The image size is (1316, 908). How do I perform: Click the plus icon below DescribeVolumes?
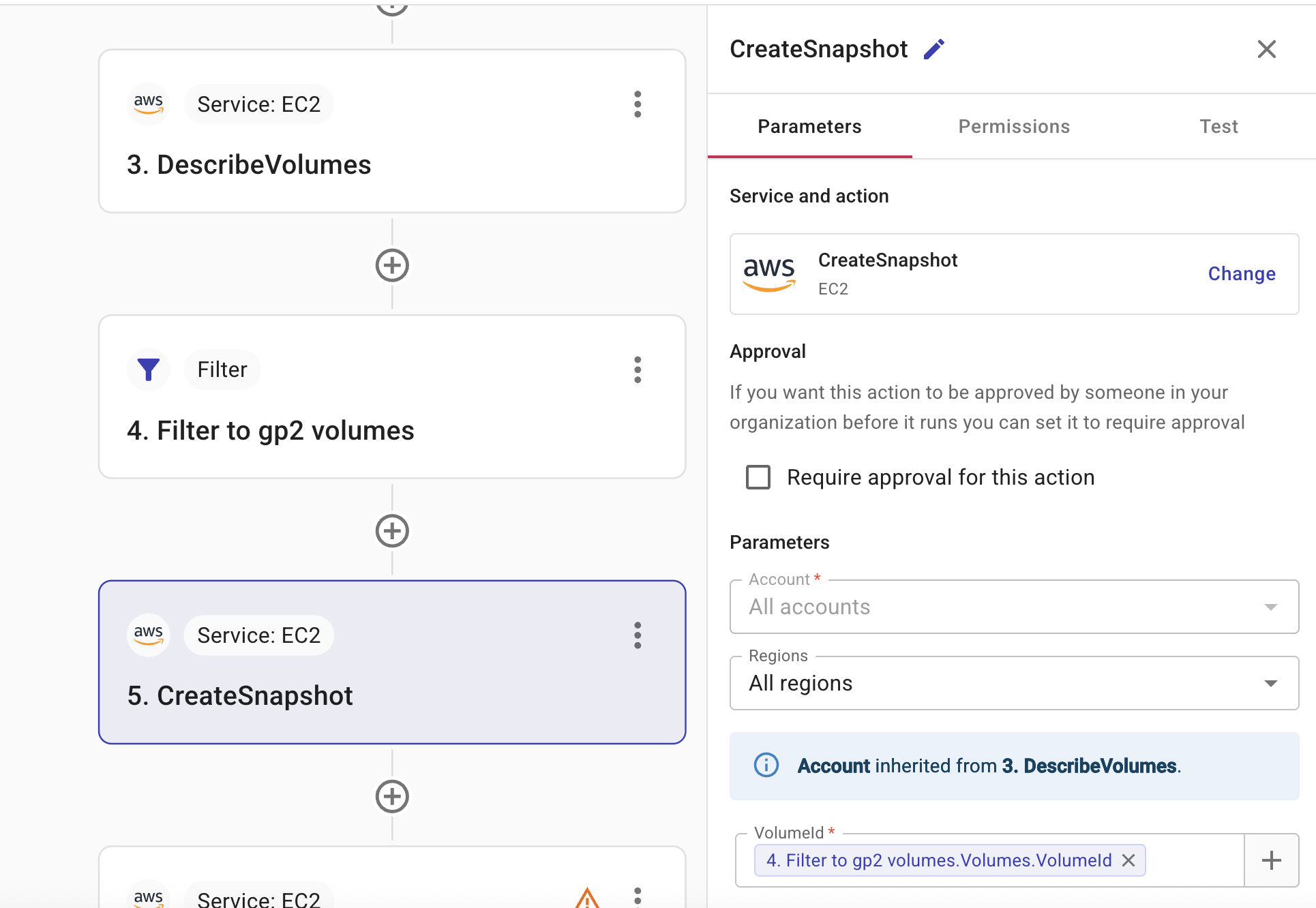coord(392,265)
